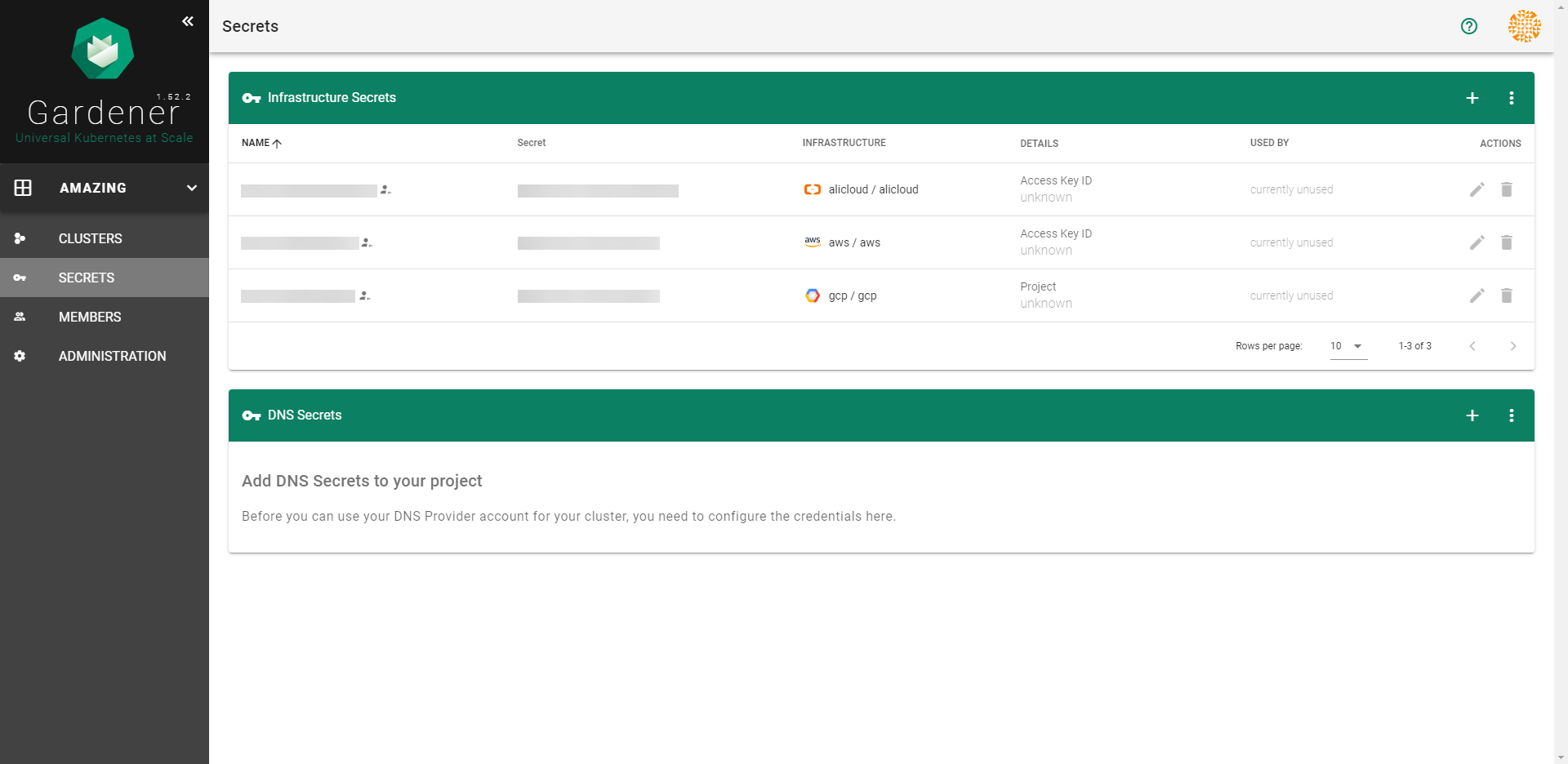Open user account avatar menu
Viewport: 1568px width, 764px height.
[1524, 26]
